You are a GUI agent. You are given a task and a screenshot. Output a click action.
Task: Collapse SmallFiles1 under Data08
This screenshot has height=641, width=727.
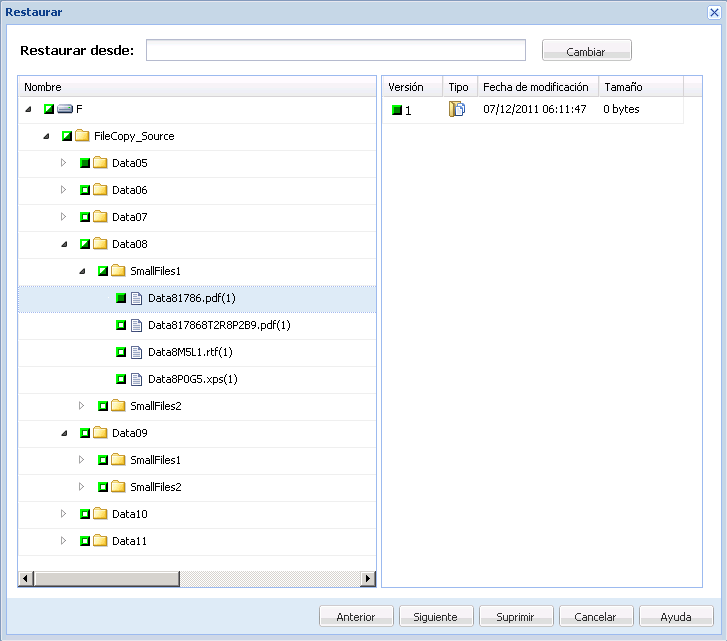click(83, 272)
